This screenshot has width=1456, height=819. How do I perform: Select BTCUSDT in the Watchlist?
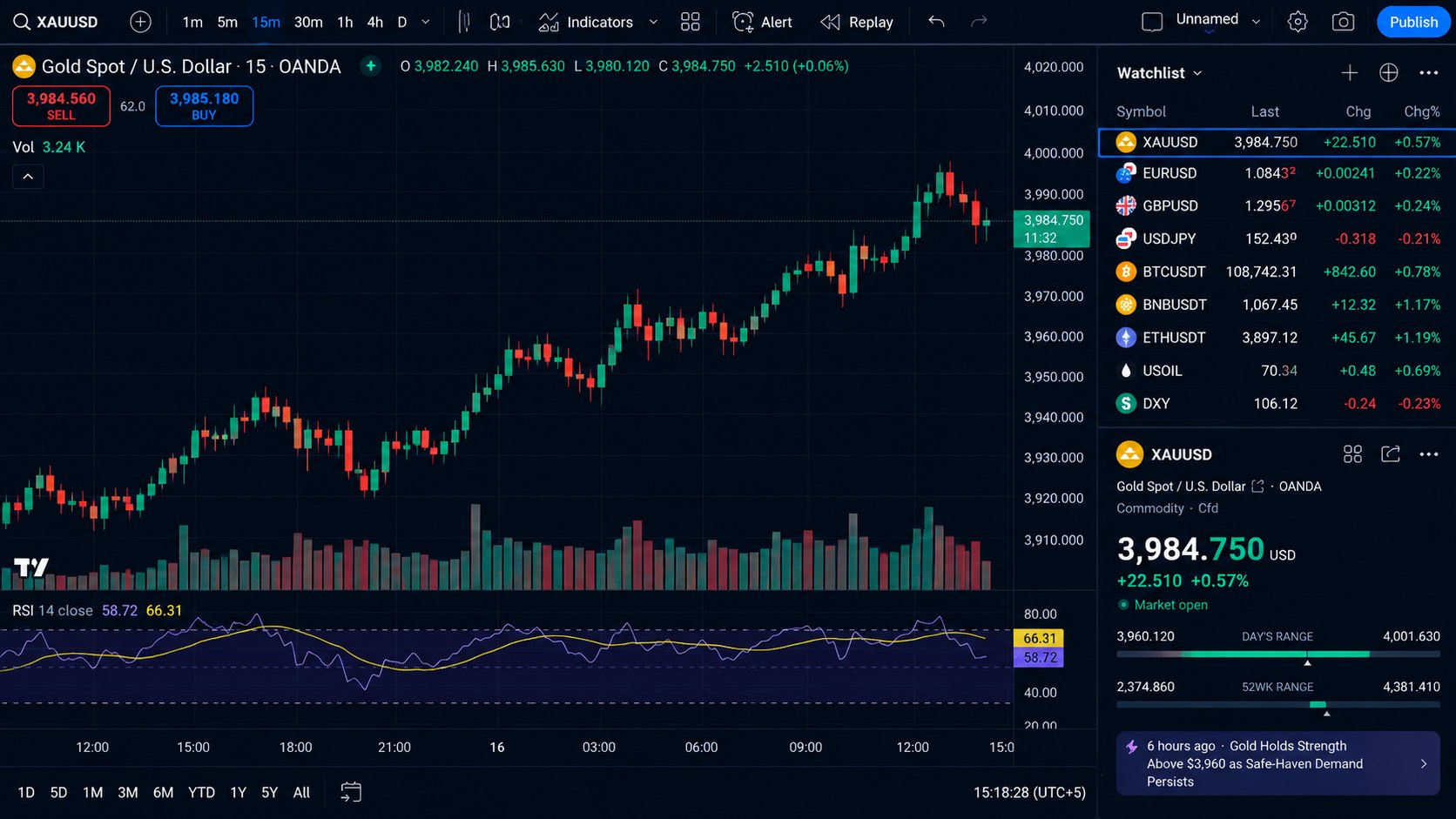click(x=1277, y=272)
